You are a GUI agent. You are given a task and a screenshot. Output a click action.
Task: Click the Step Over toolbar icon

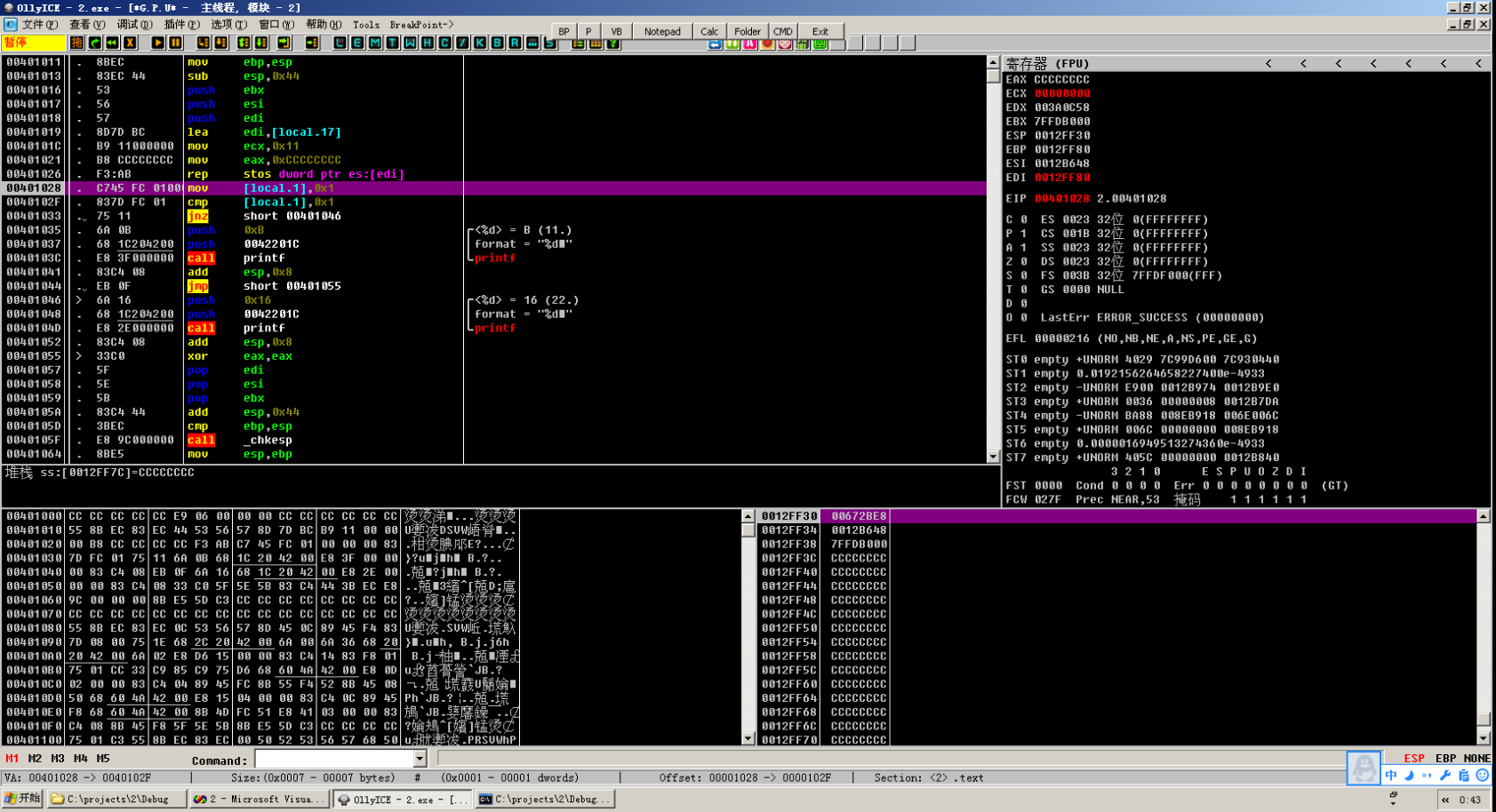pyautogui.click(x=221, y=43)
